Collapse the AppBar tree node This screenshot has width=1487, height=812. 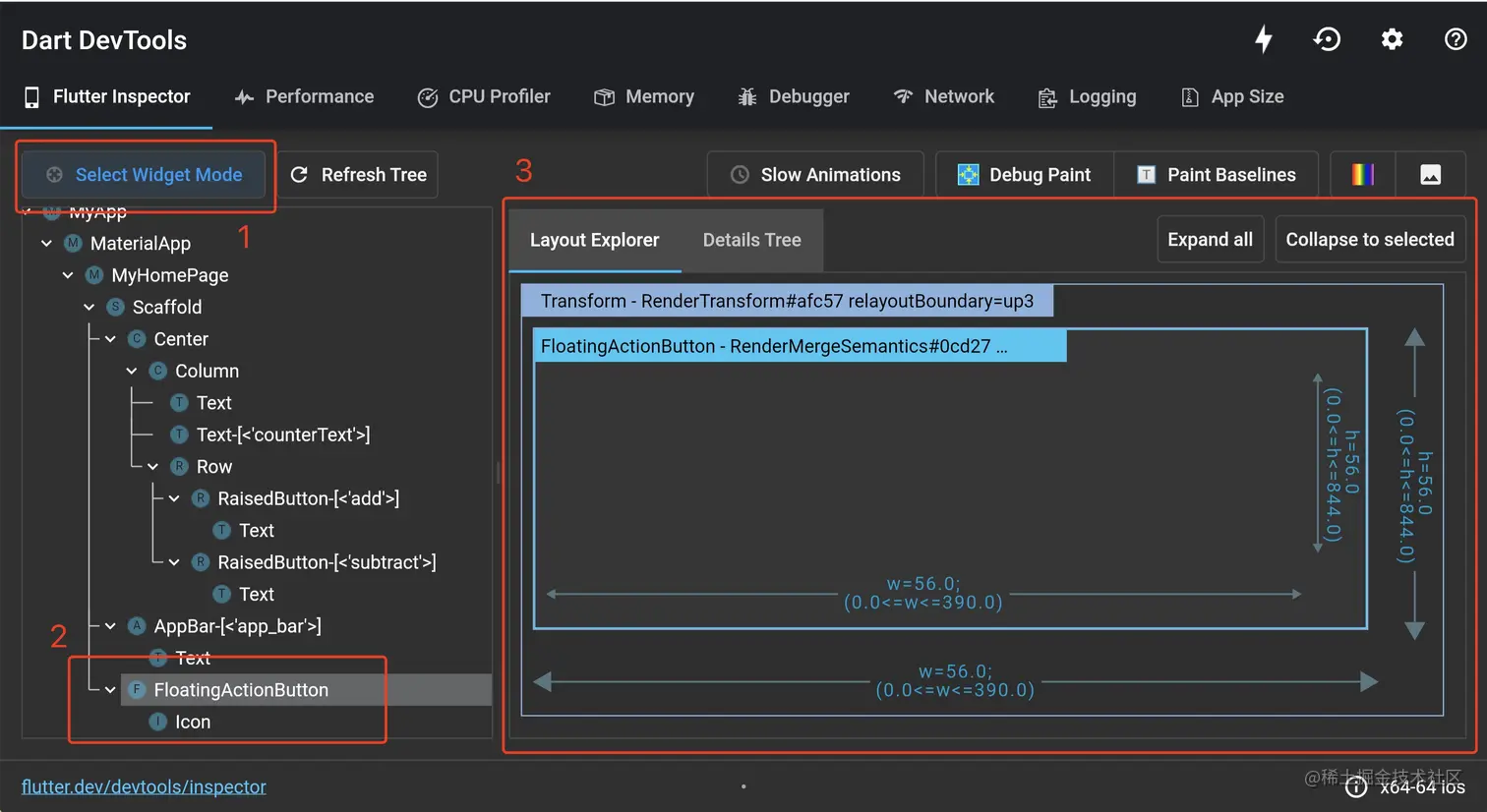tap(111, 625)
